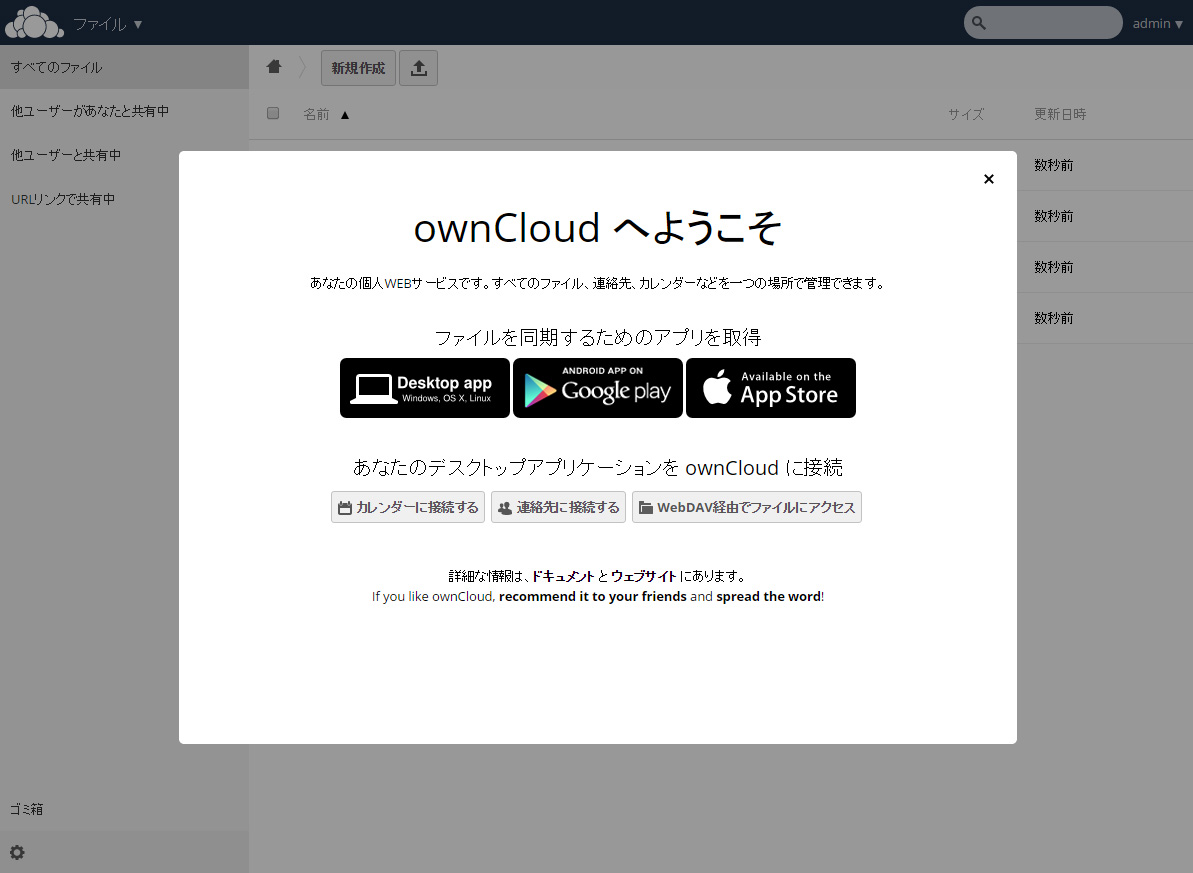Click the upload arrow icon button
Screen dimensions: 1193x873
pos(418,68)
